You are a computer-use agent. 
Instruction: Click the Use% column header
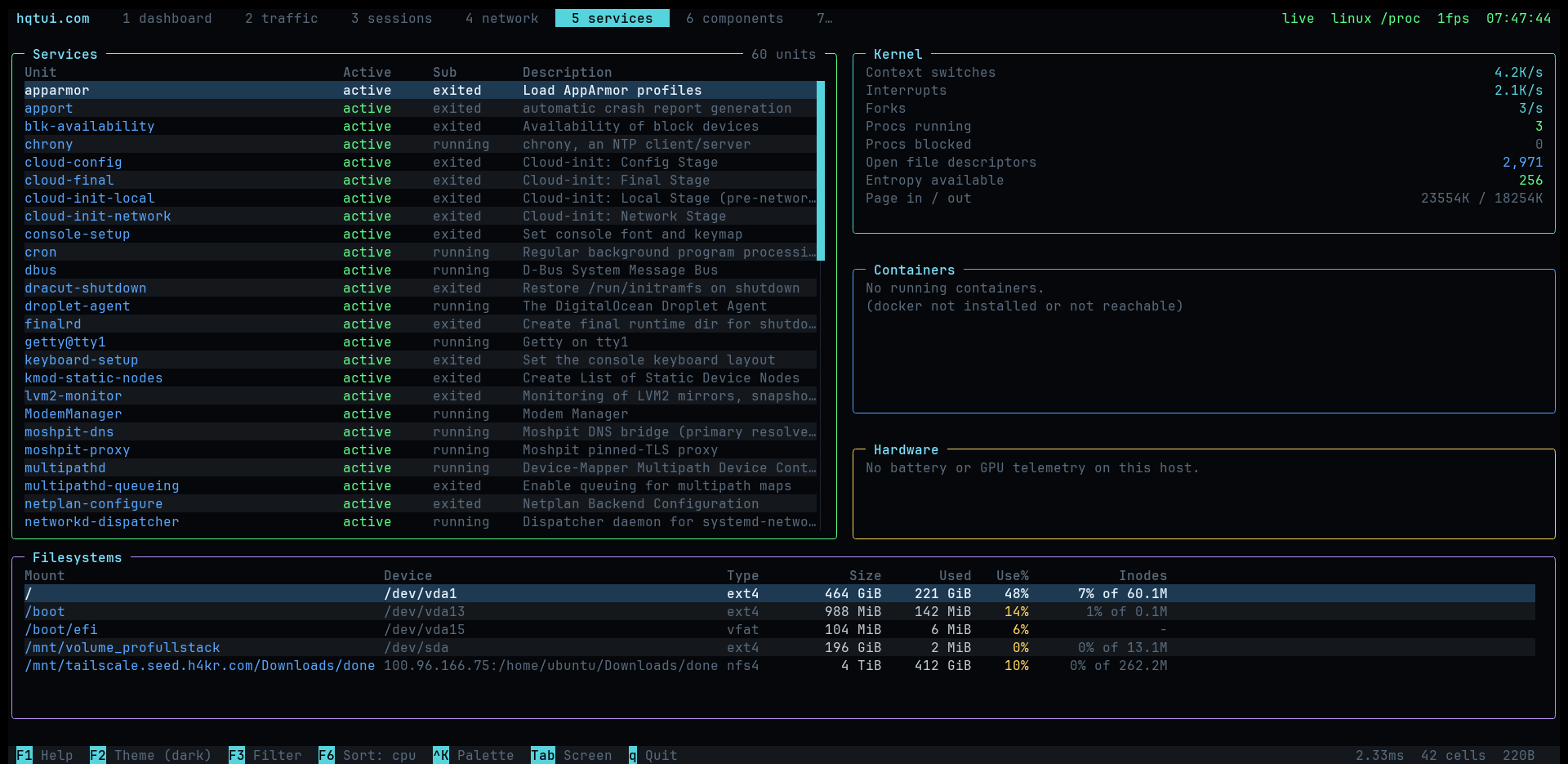(1013, 575)
